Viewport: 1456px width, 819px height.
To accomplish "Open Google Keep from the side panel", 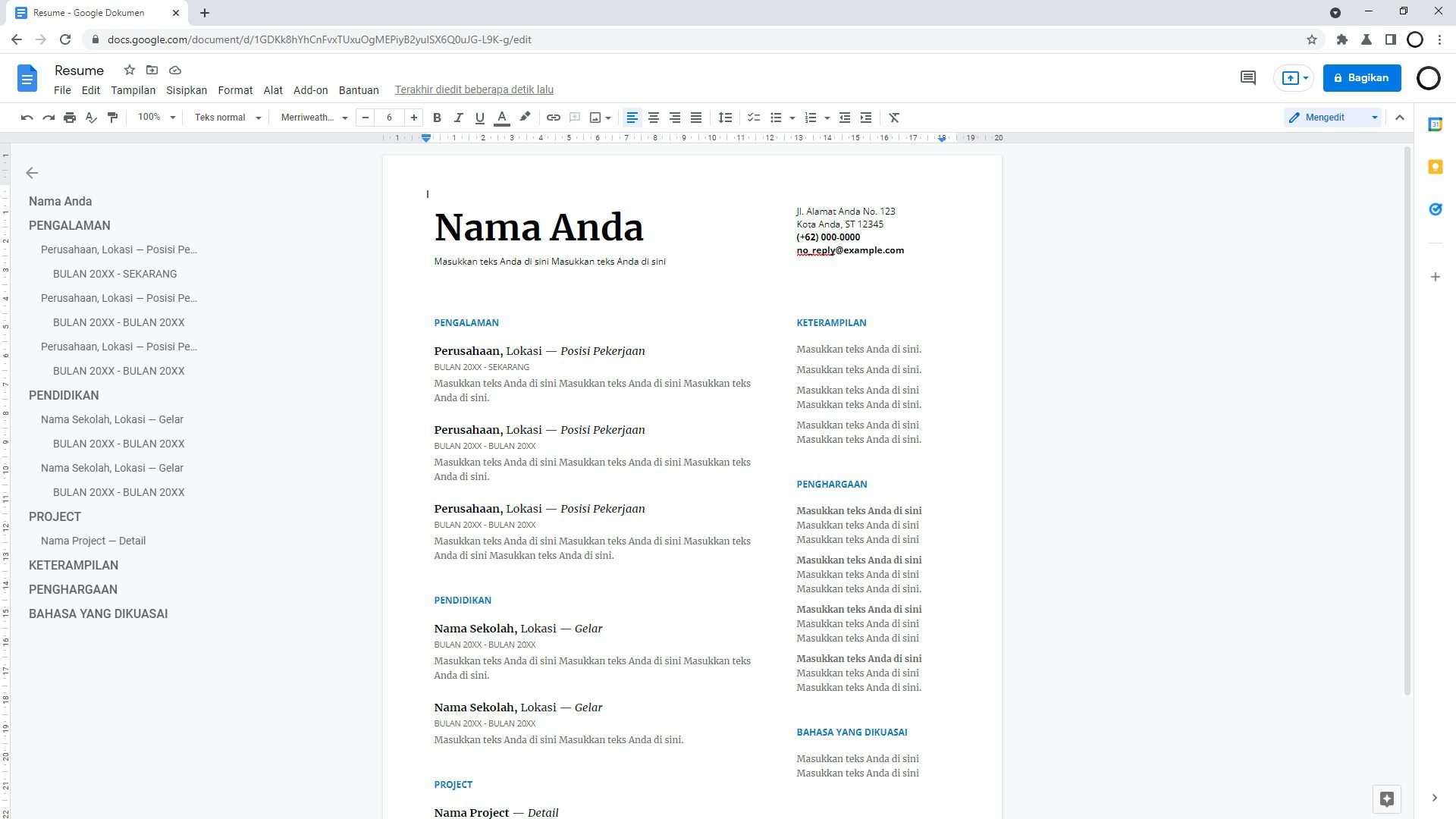I will (x=1435, y=167).
